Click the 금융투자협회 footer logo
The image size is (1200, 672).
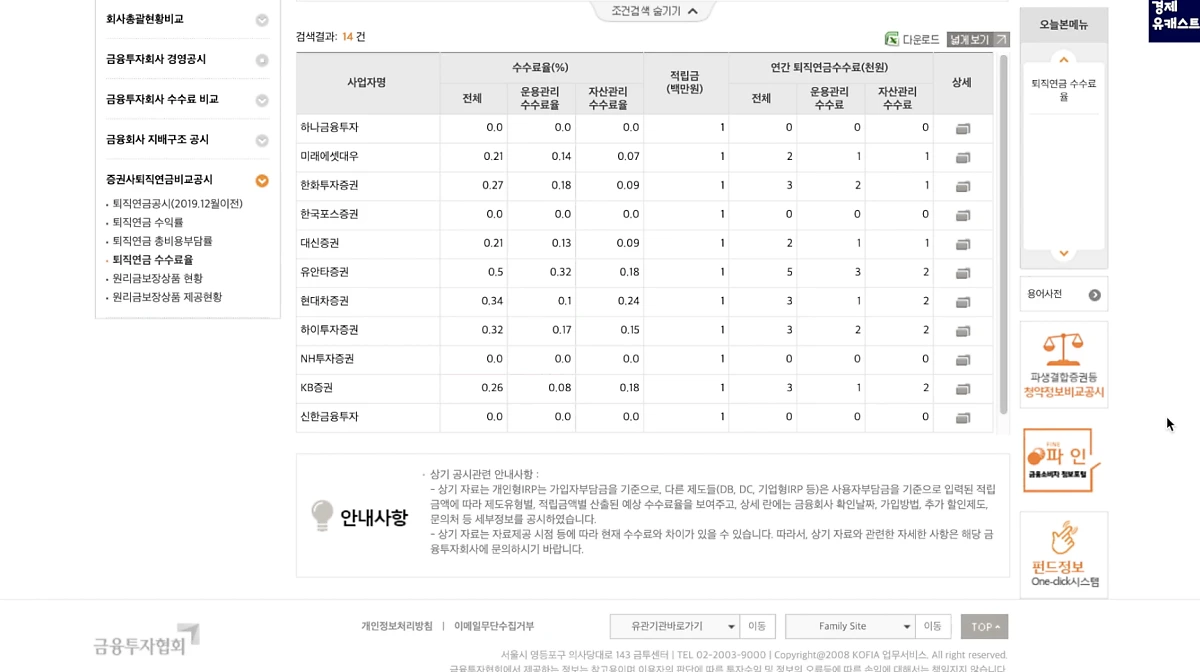click(147, 640)
